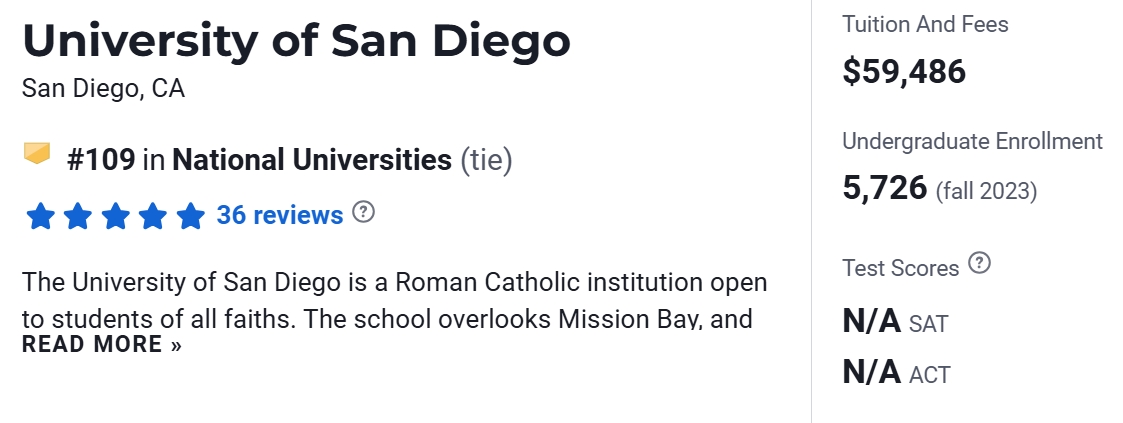Open the National Universities ranking link
This screenshot has height=423, width=1123.
[312, 160]
